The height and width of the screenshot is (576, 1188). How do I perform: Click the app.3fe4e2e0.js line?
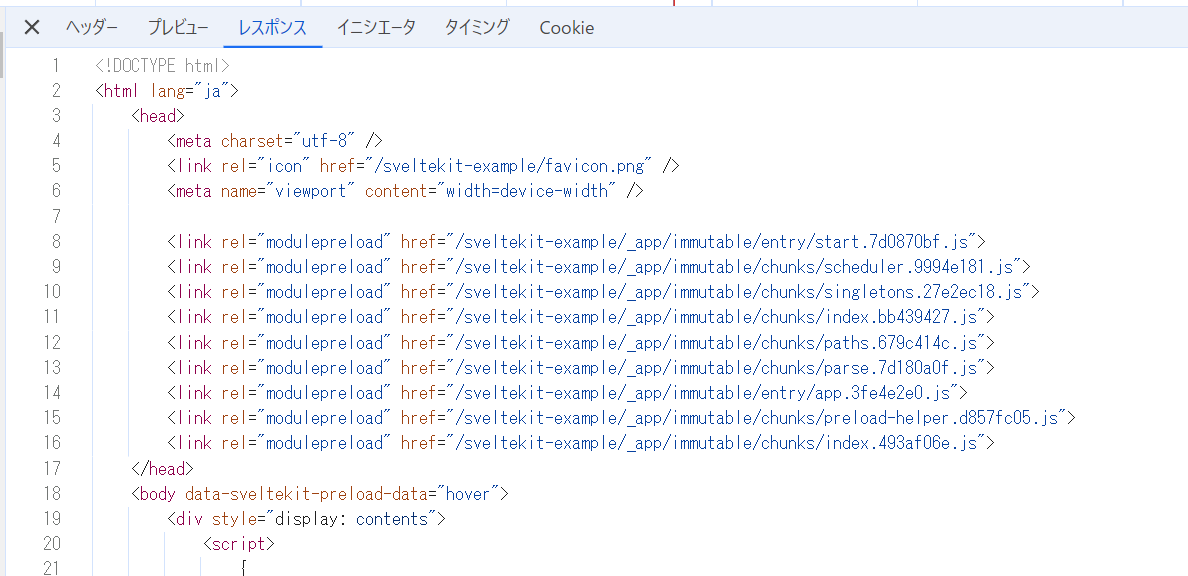(567, 393)
